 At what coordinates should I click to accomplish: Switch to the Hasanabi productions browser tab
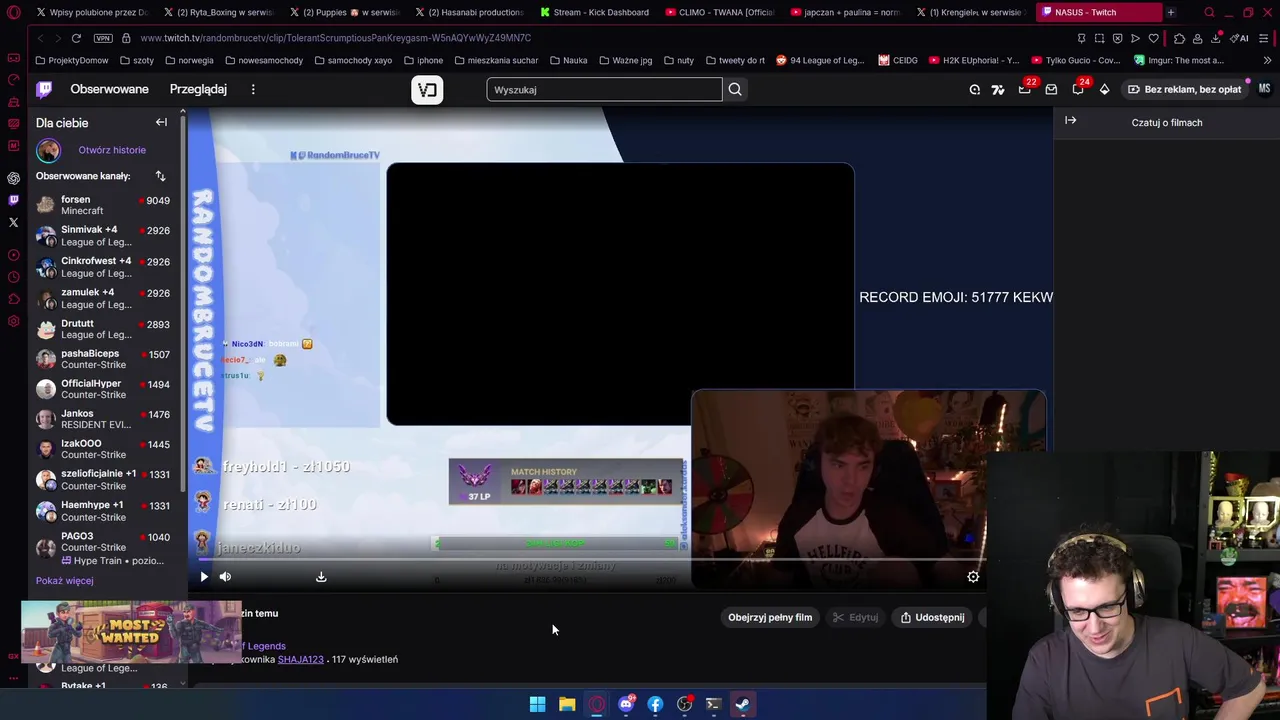470,12
